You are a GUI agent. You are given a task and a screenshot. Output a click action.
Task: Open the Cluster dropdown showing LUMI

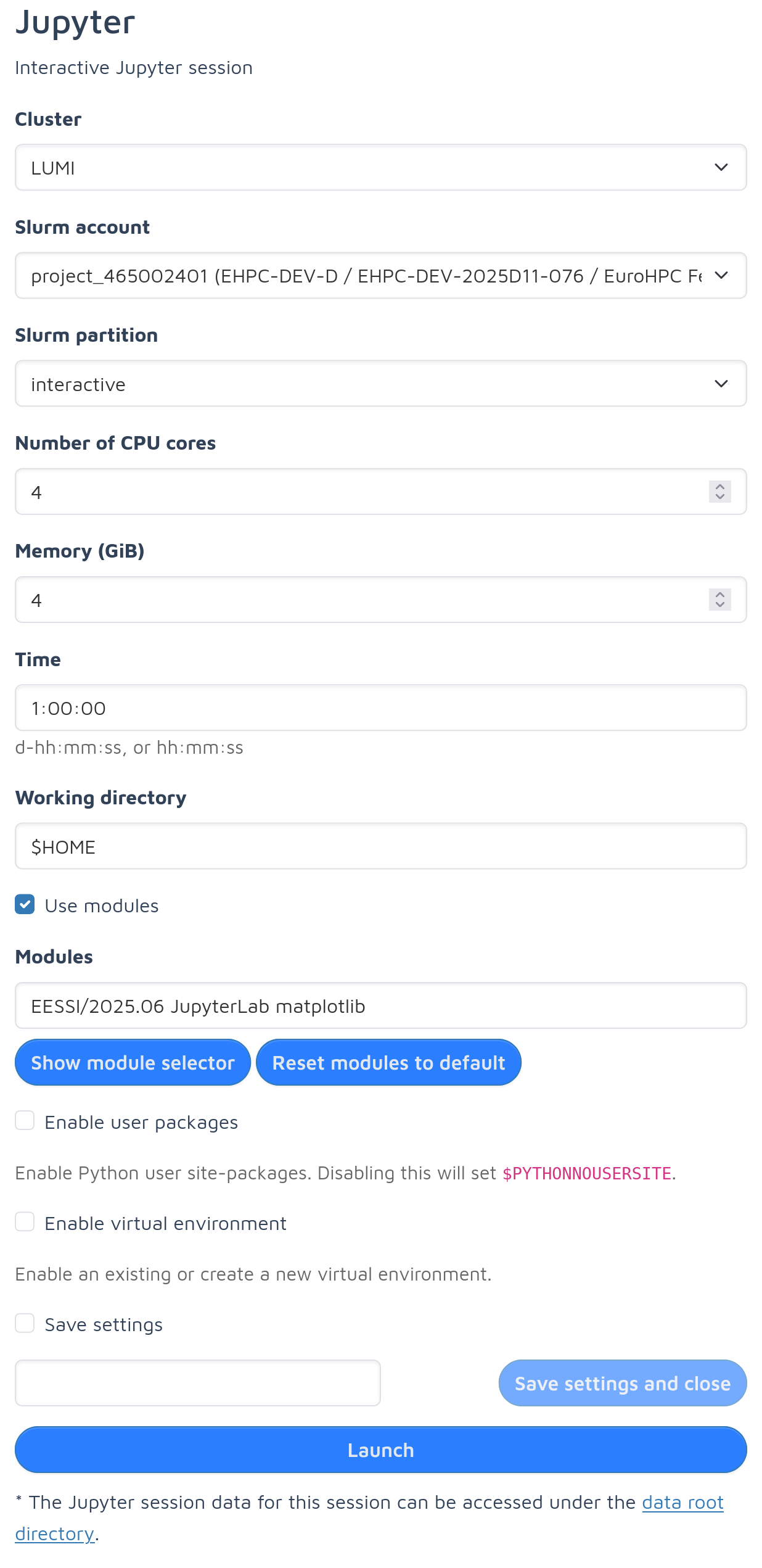coord(380,168)
